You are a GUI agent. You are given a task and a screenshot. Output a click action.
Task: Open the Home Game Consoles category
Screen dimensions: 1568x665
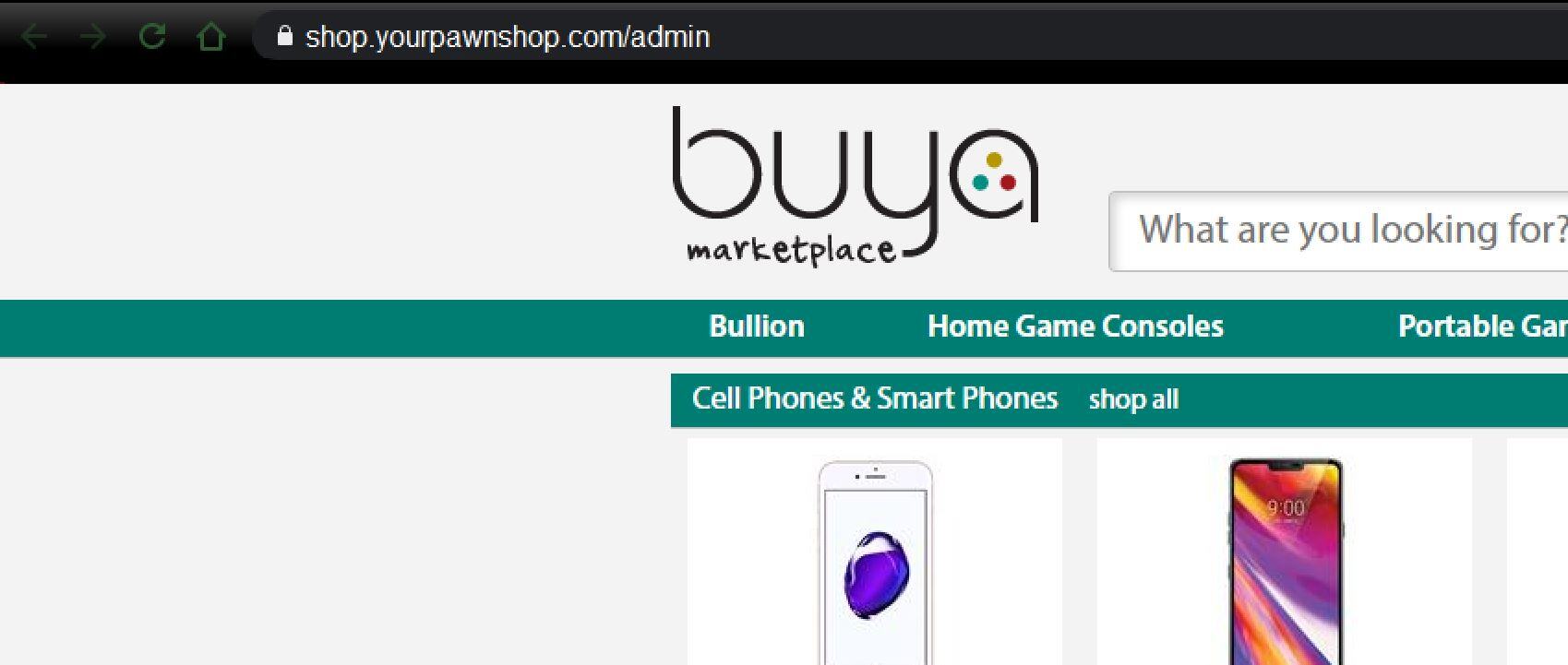pos(1075,327)
